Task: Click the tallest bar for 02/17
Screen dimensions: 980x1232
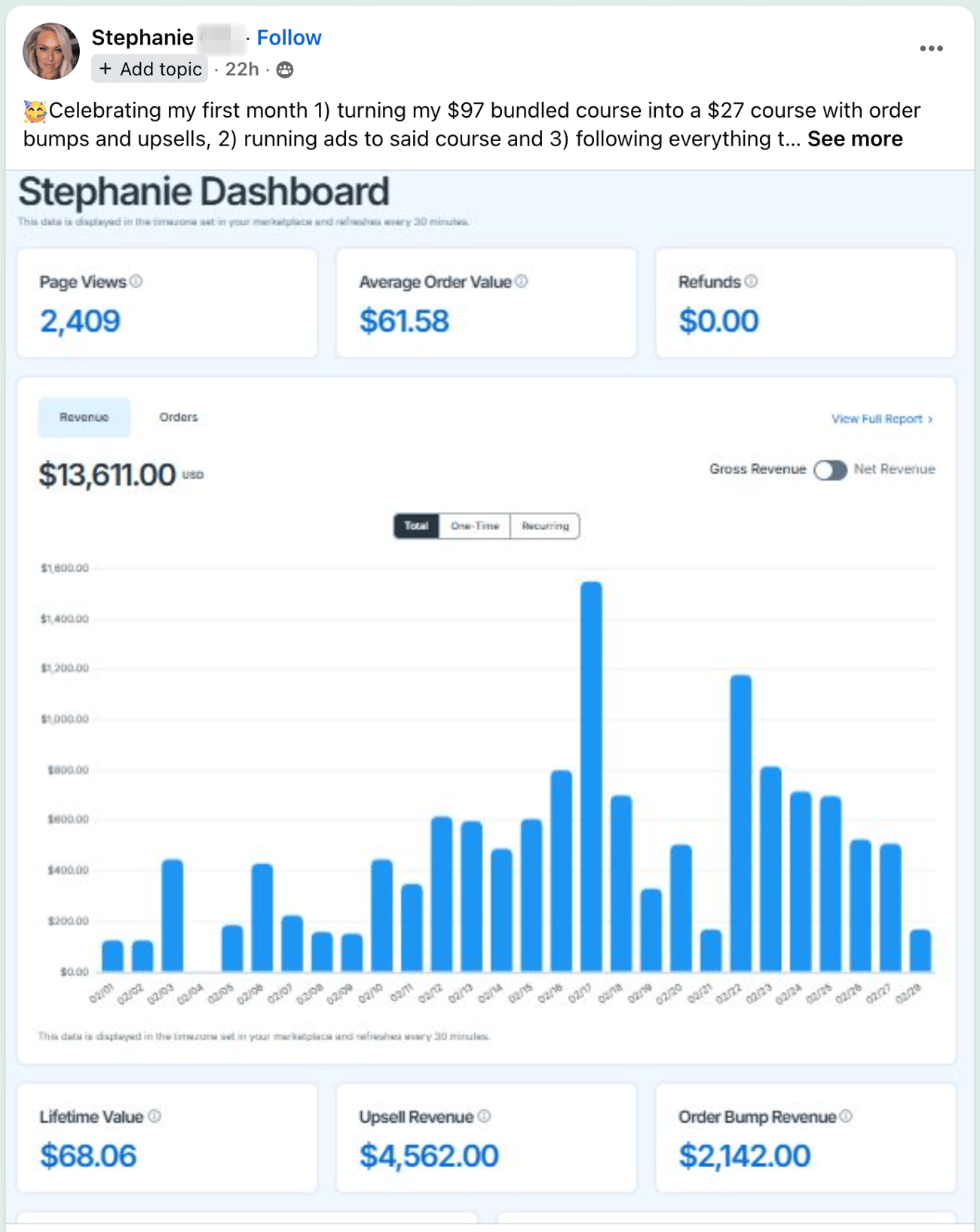Action: [x=591, y=777]
